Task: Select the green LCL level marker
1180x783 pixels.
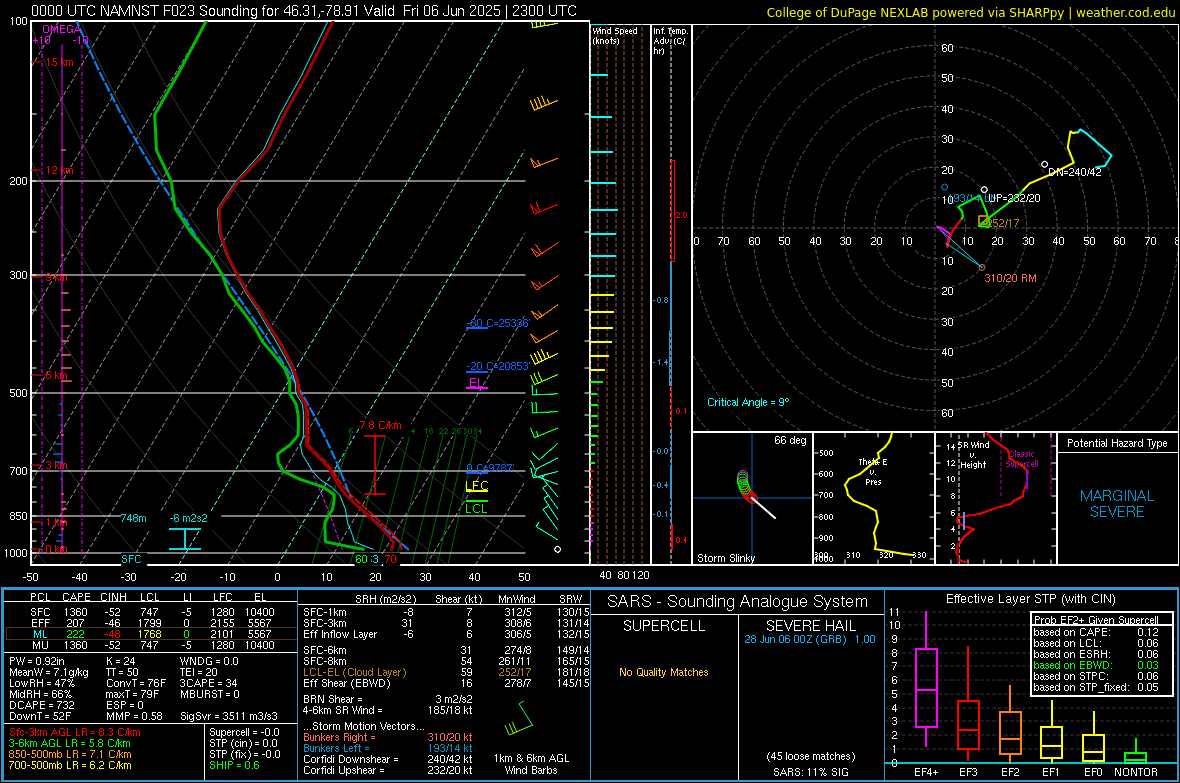Action: (x=476, y=509)
